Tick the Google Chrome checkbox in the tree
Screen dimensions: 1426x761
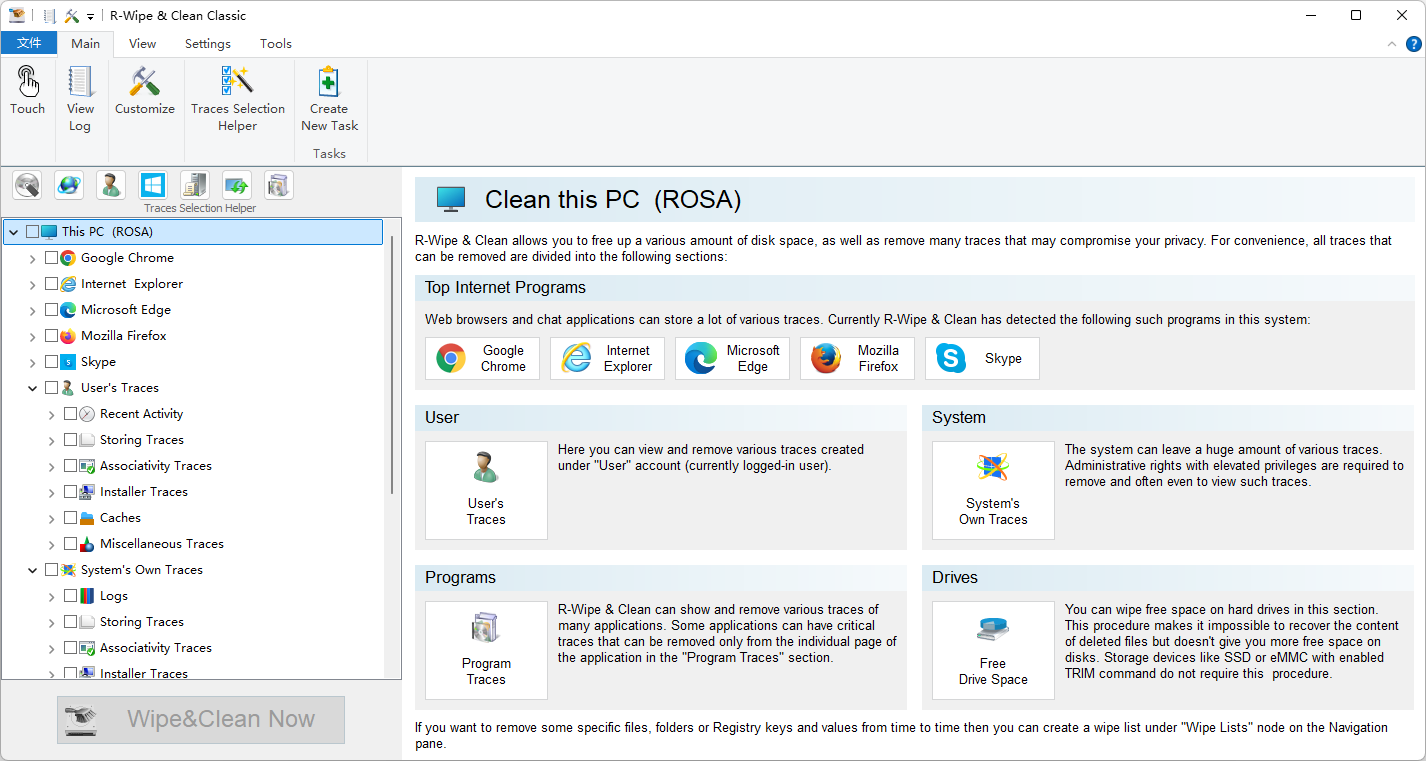click(51, 258)
